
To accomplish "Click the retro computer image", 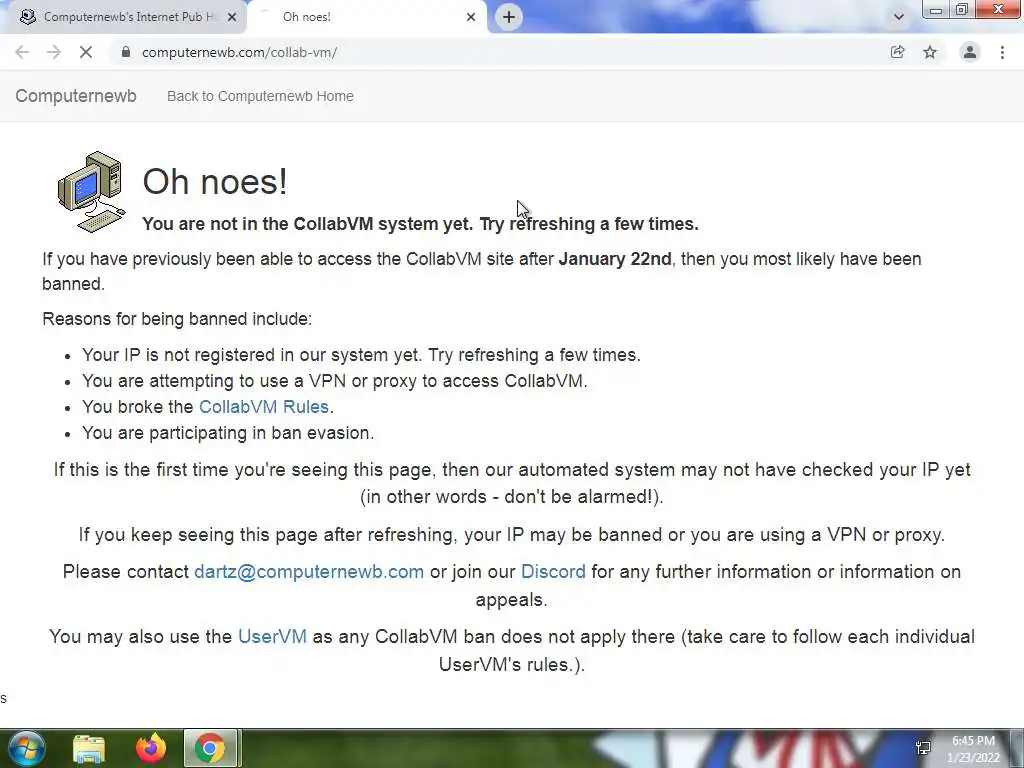I will 91,191.
